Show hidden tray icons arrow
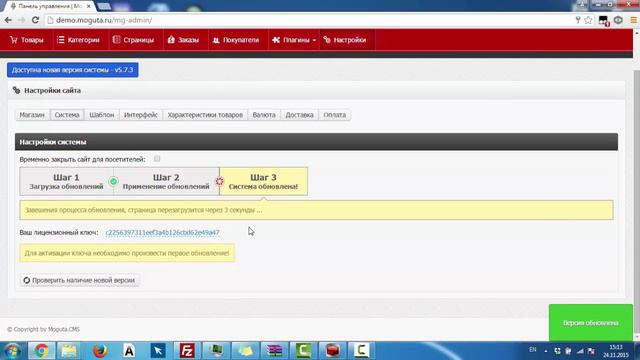This screenshot has height=360, width=640. pos(546,351)
